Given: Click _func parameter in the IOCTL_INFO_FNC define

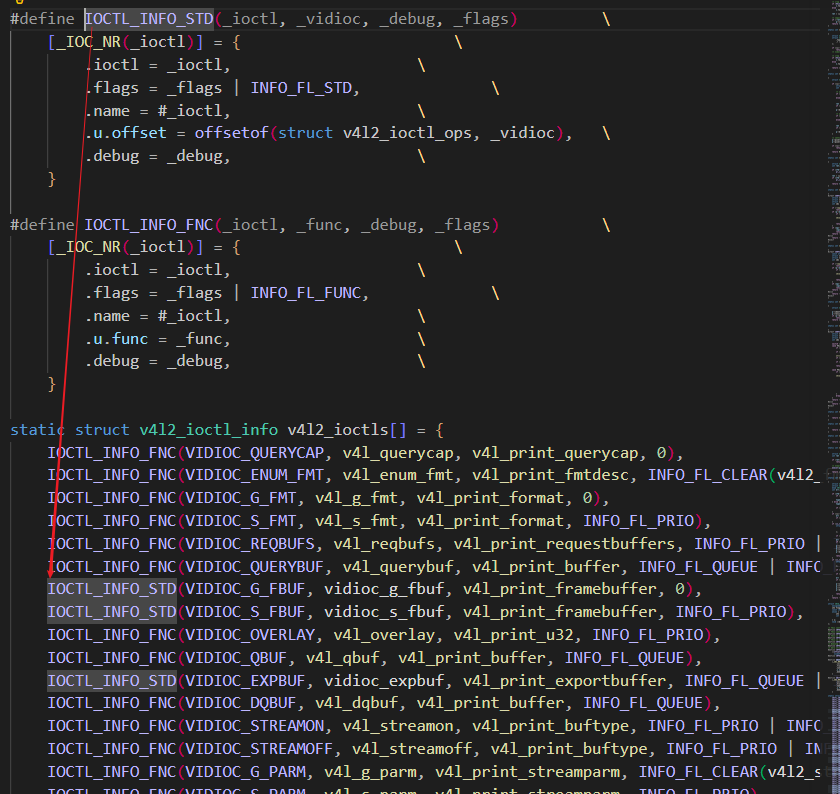Looking at the screenshot, I should point(319,224).
